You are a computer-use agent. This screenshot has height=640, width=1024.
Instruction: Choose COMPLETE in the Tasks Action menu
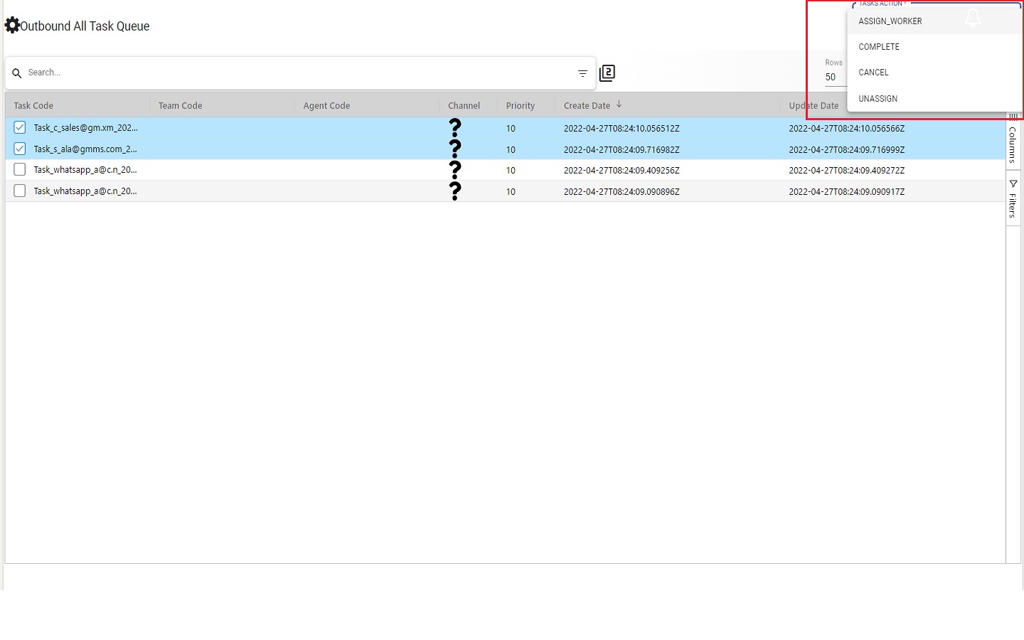click(x=879, y=47)
